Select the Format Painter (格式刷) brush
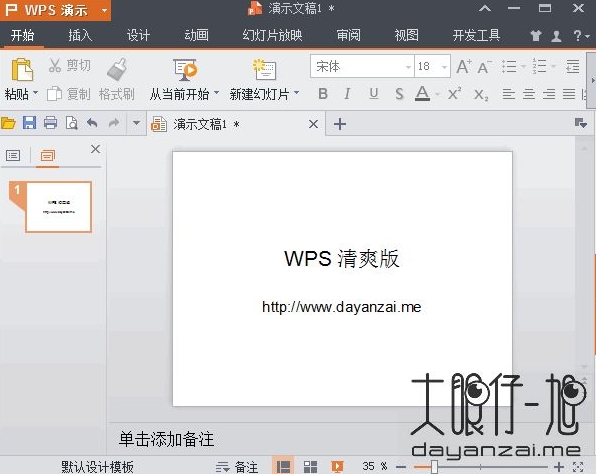Viewport: 596px width, 474px height. pyautogui.click(x=117, y=69)
